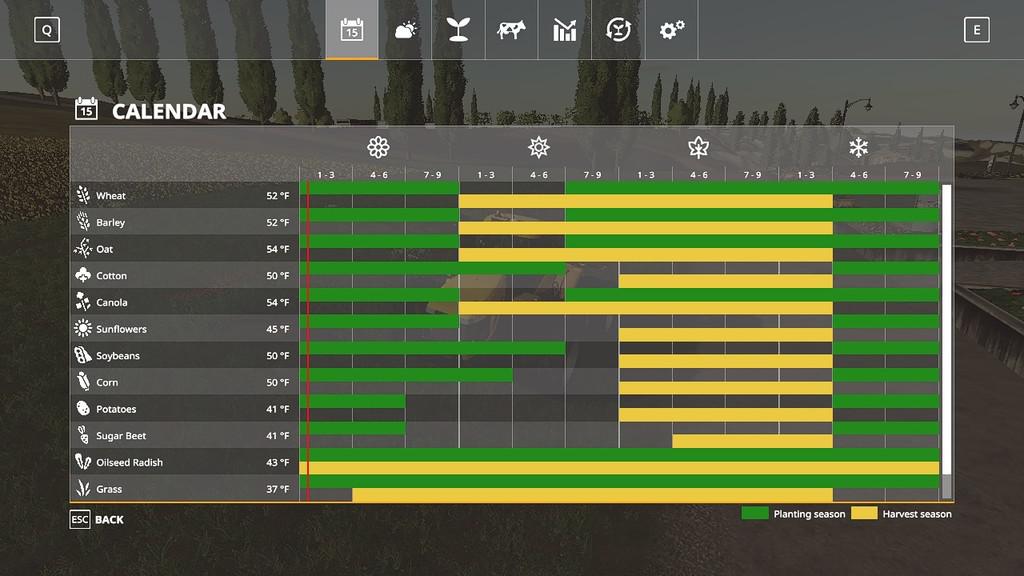Image resolution: width=1024 pixels, height=576 pixels.
Task: Click the calendar vertical scrollbar
Action: [x=946, y=340]
